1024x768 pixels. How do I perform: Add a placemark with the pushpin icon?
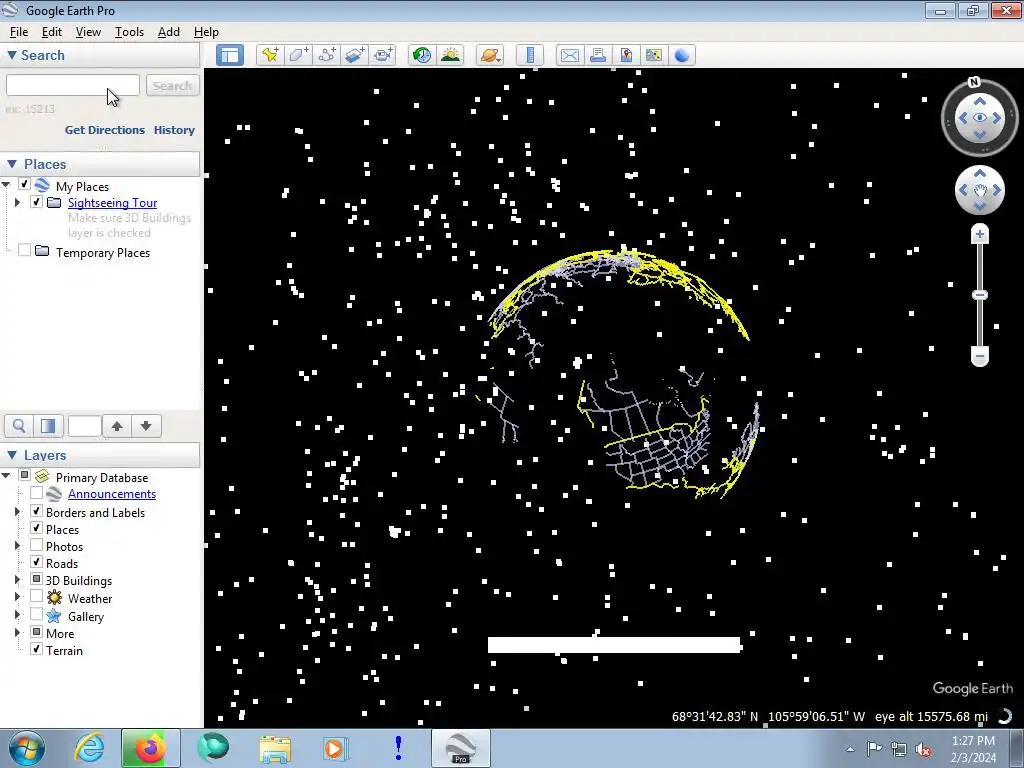[270, 56]
